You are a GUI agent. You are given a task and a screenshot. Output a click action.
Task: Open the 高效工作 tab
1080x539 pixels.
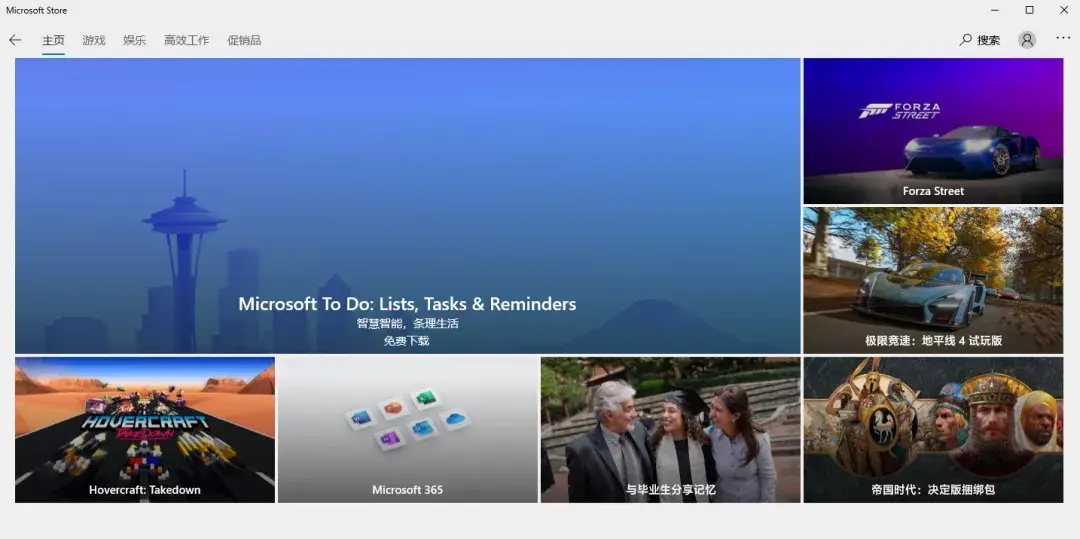click(x=187, y=40)
